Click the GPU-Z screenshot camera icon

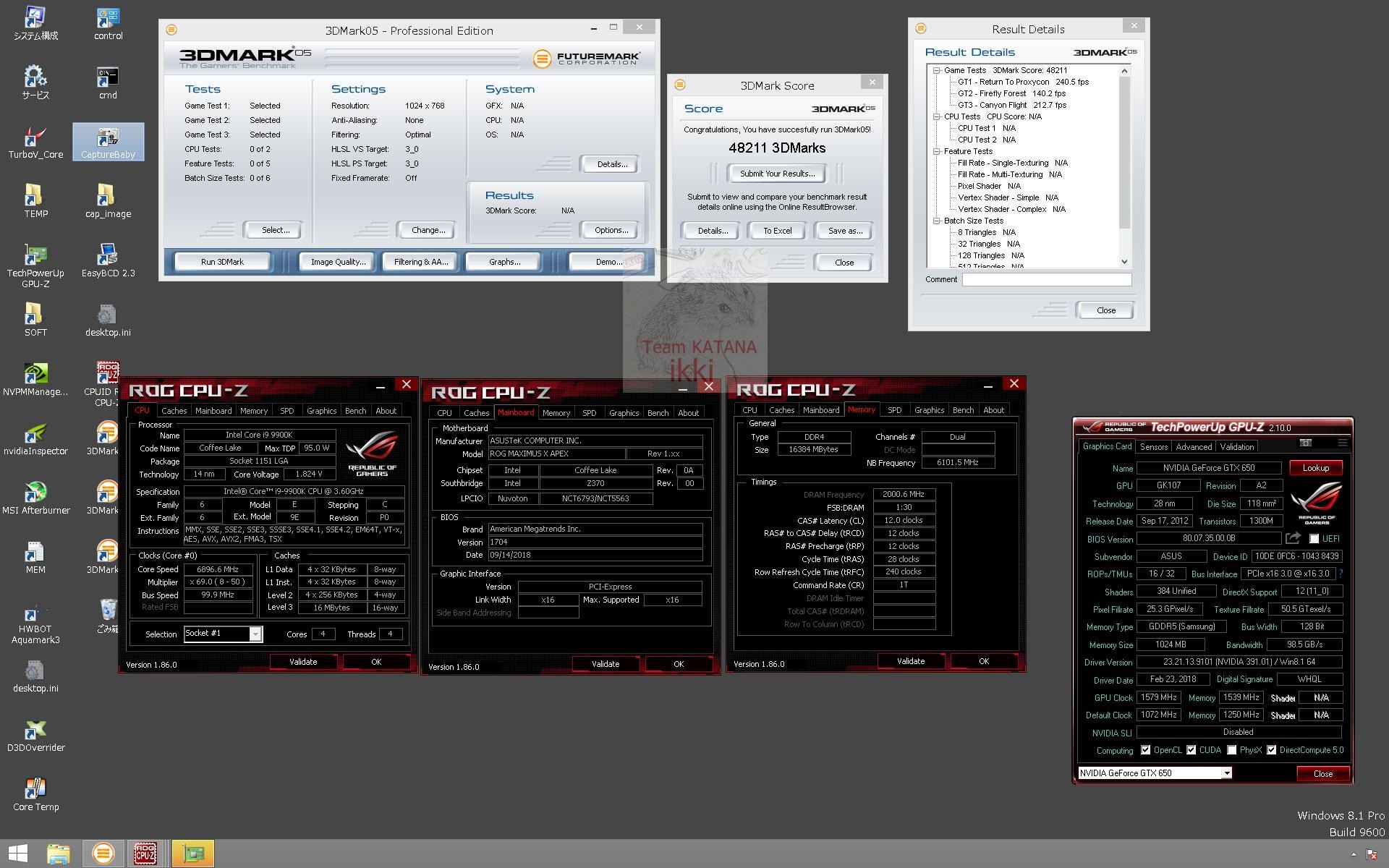tap(1305, 443)
